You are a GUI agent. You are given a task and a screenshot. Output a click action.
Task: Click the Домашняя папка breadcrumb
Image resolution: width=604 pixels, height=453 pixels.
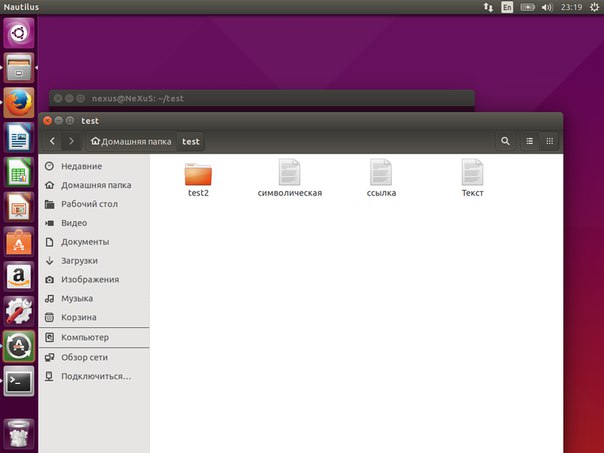(x=131, y=141)
